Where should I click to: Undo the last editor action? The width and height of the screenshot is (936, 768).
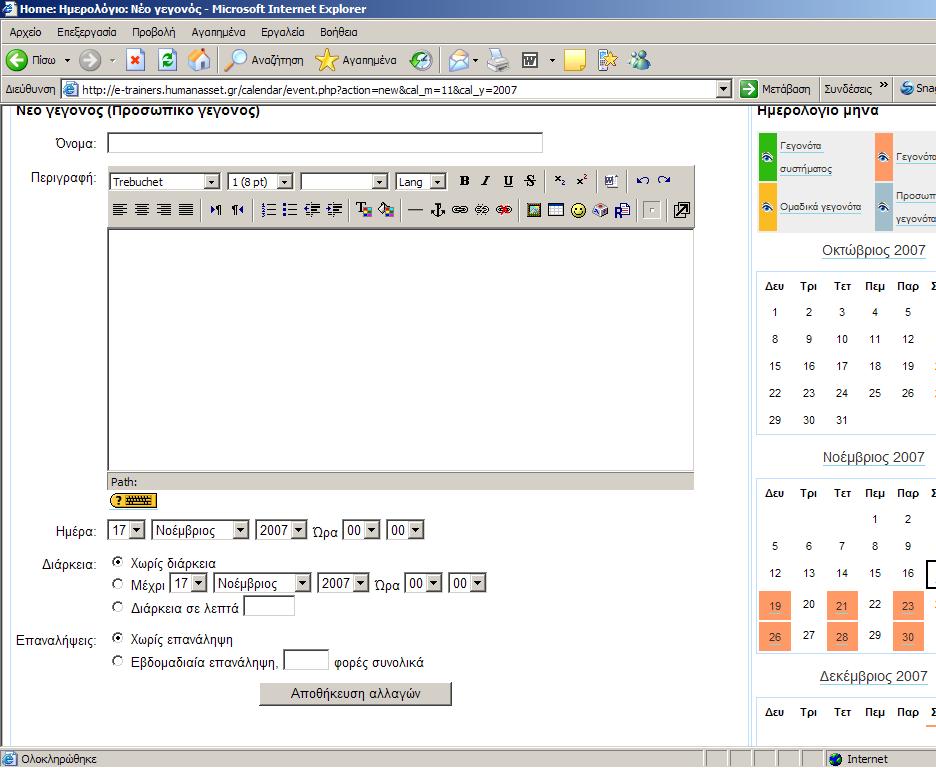(x=642, y=181)
